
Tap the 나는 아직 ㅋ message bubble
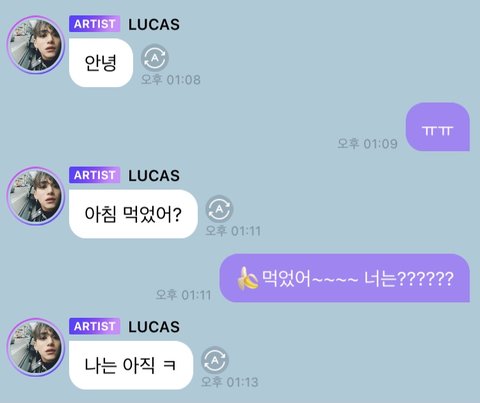click(x=131, y=365)
